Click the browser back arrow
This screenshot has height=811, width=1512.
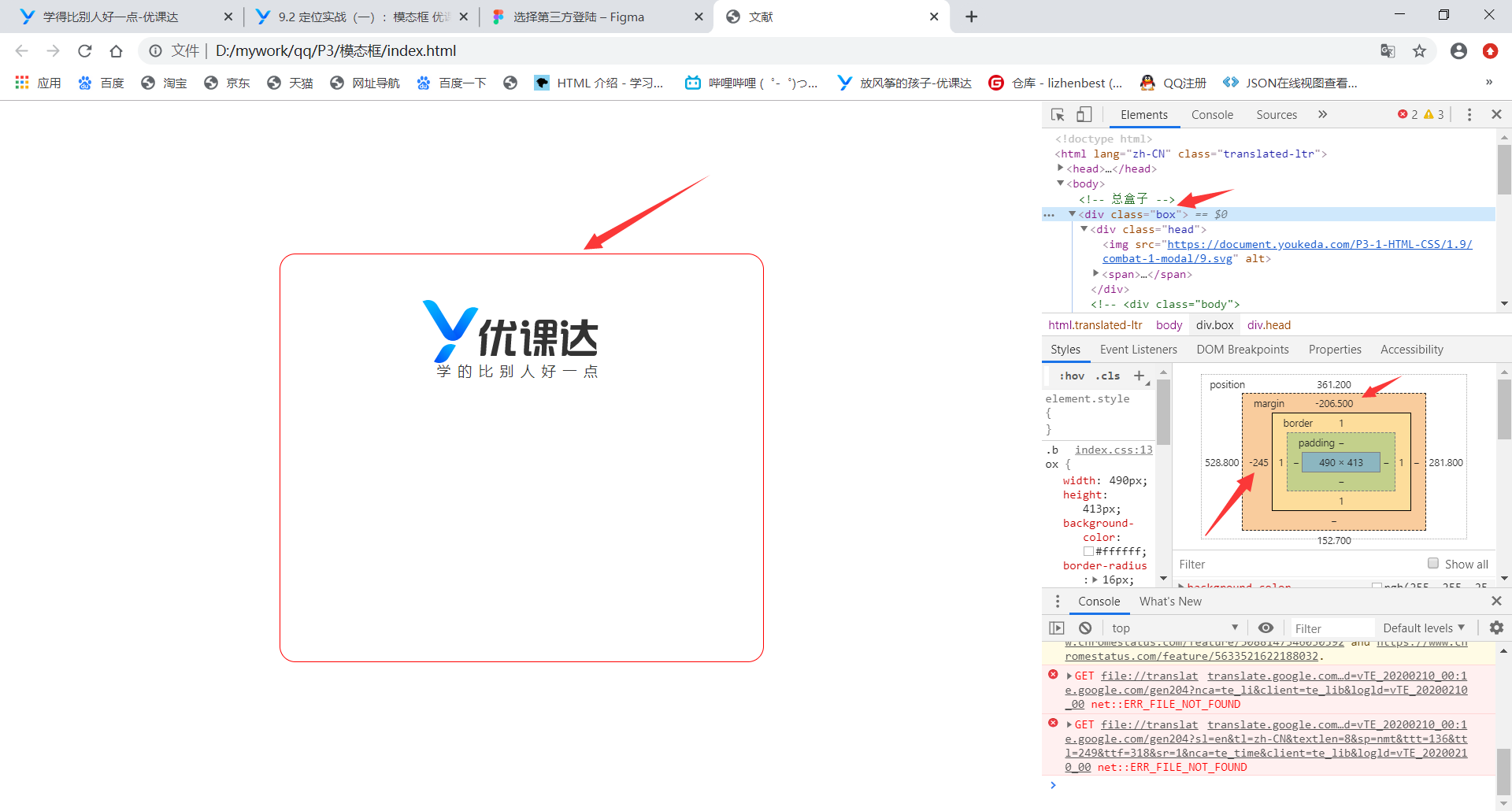[x=22, y=51]
